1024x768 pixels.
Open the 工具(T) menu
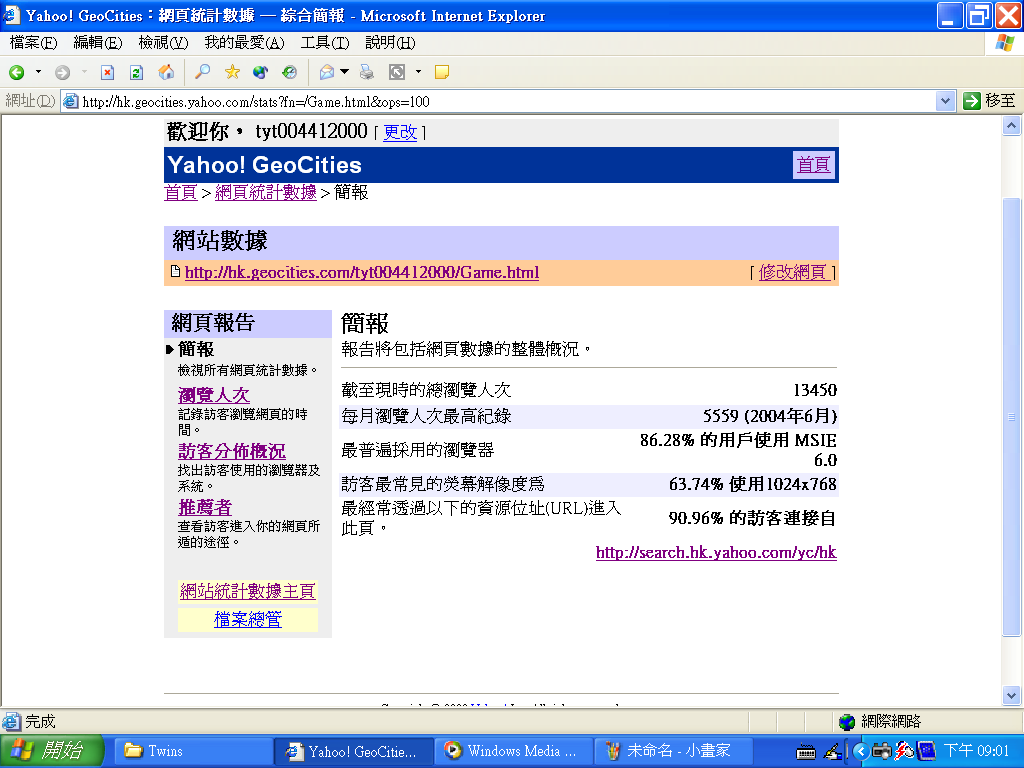325,43
